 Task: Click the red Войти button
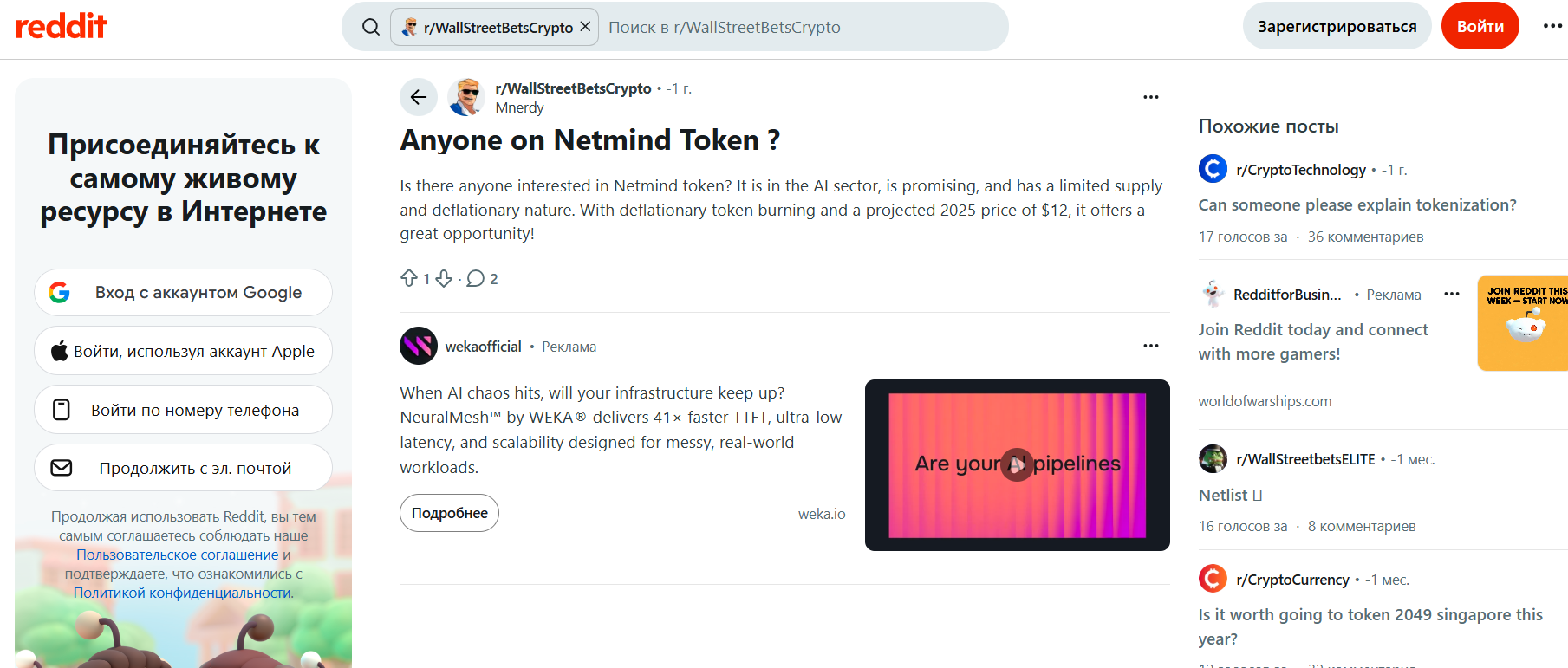(x=1480, y=26)
